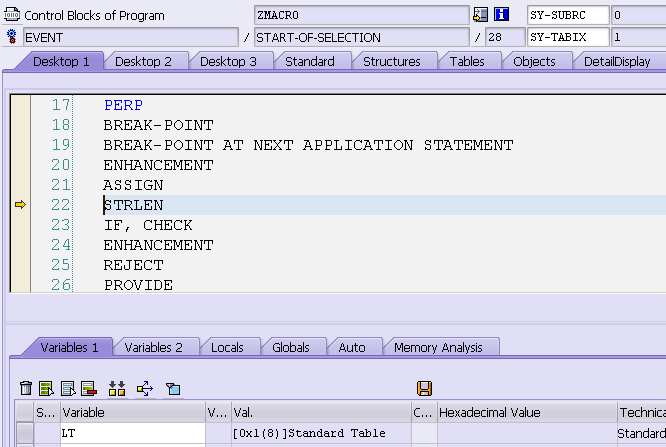Click the orange save disk icon

click(424, 388)
